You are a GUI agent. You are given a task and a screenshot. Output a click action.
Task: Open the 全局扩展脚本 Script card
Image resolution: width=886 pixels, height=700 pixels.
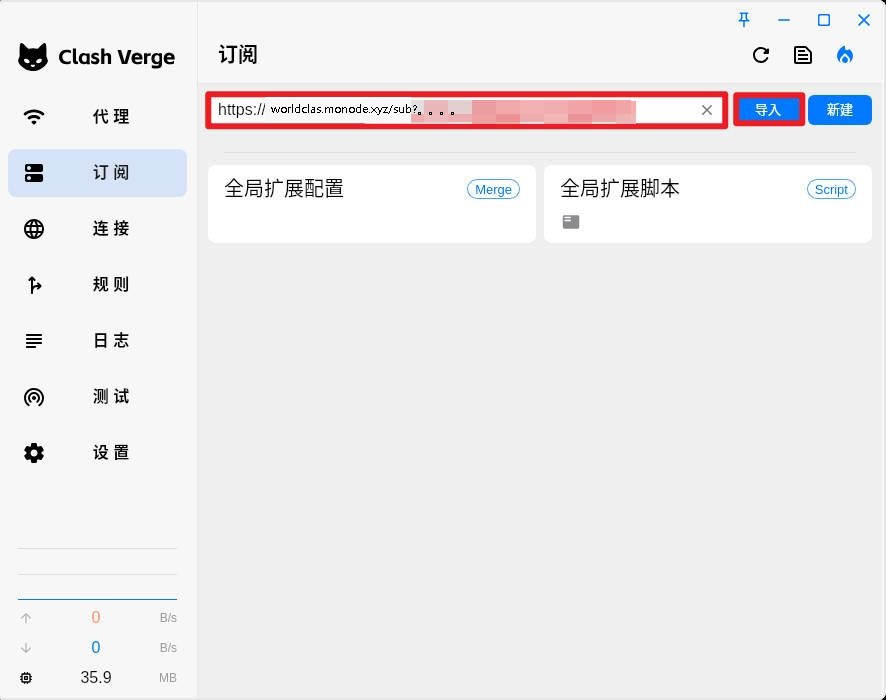(707, 204)
